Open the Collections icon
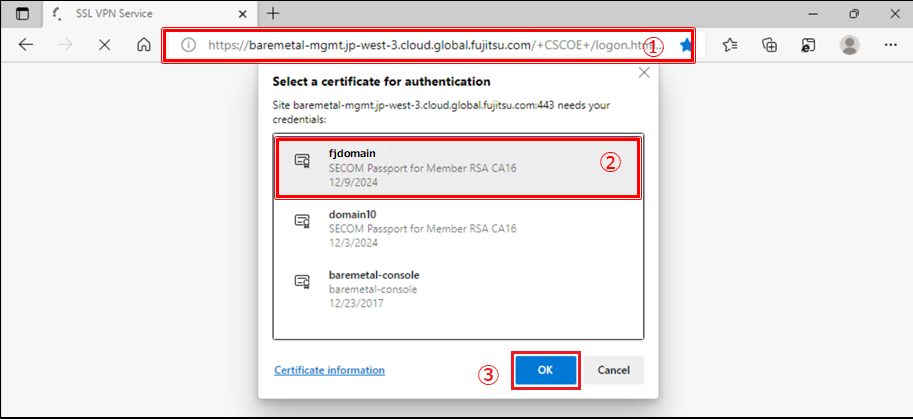Viewport: 913px width, 419px height. click(x=770, y=45)
